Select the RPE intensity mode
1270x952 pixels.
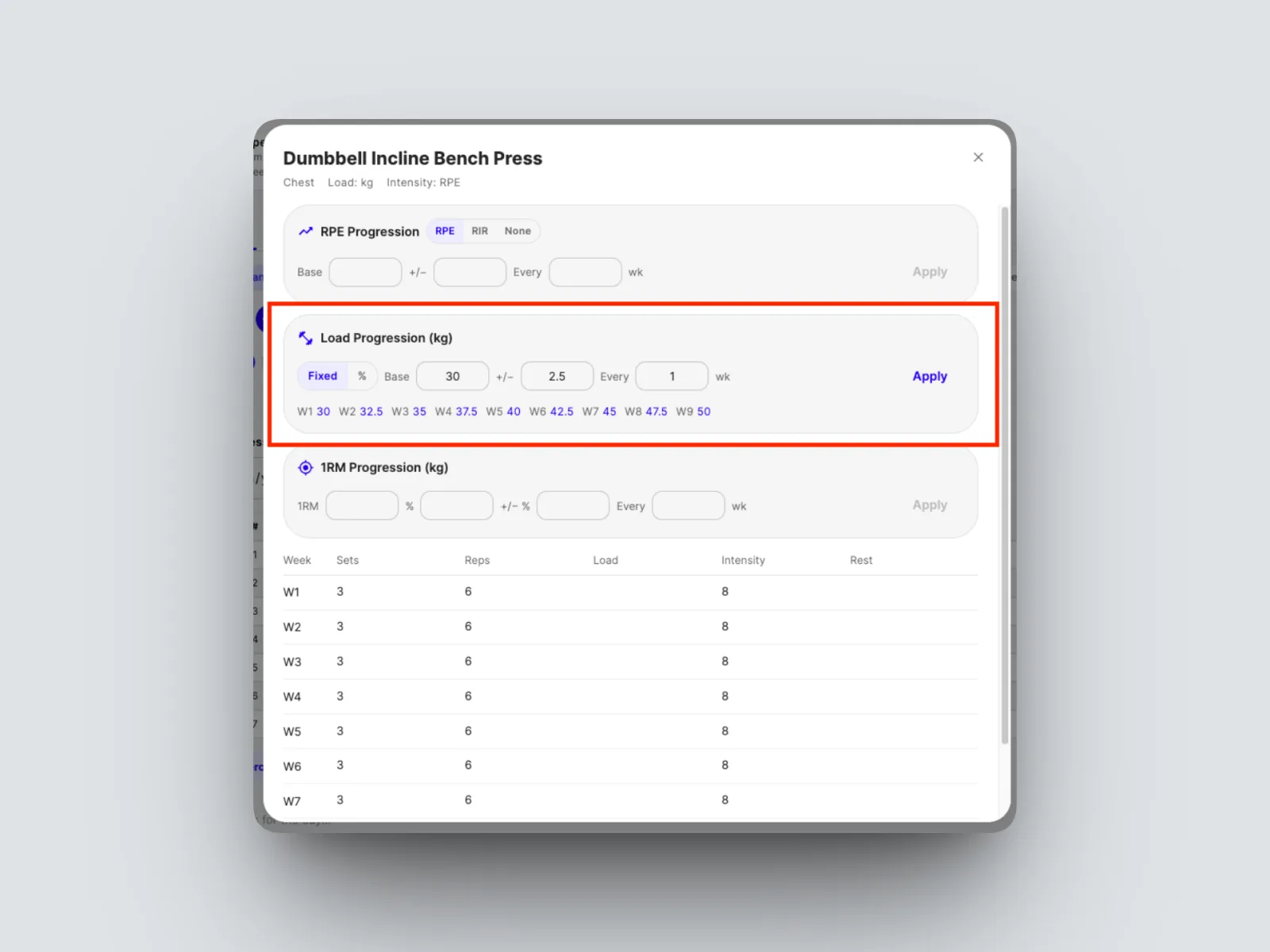click(444, 231)
